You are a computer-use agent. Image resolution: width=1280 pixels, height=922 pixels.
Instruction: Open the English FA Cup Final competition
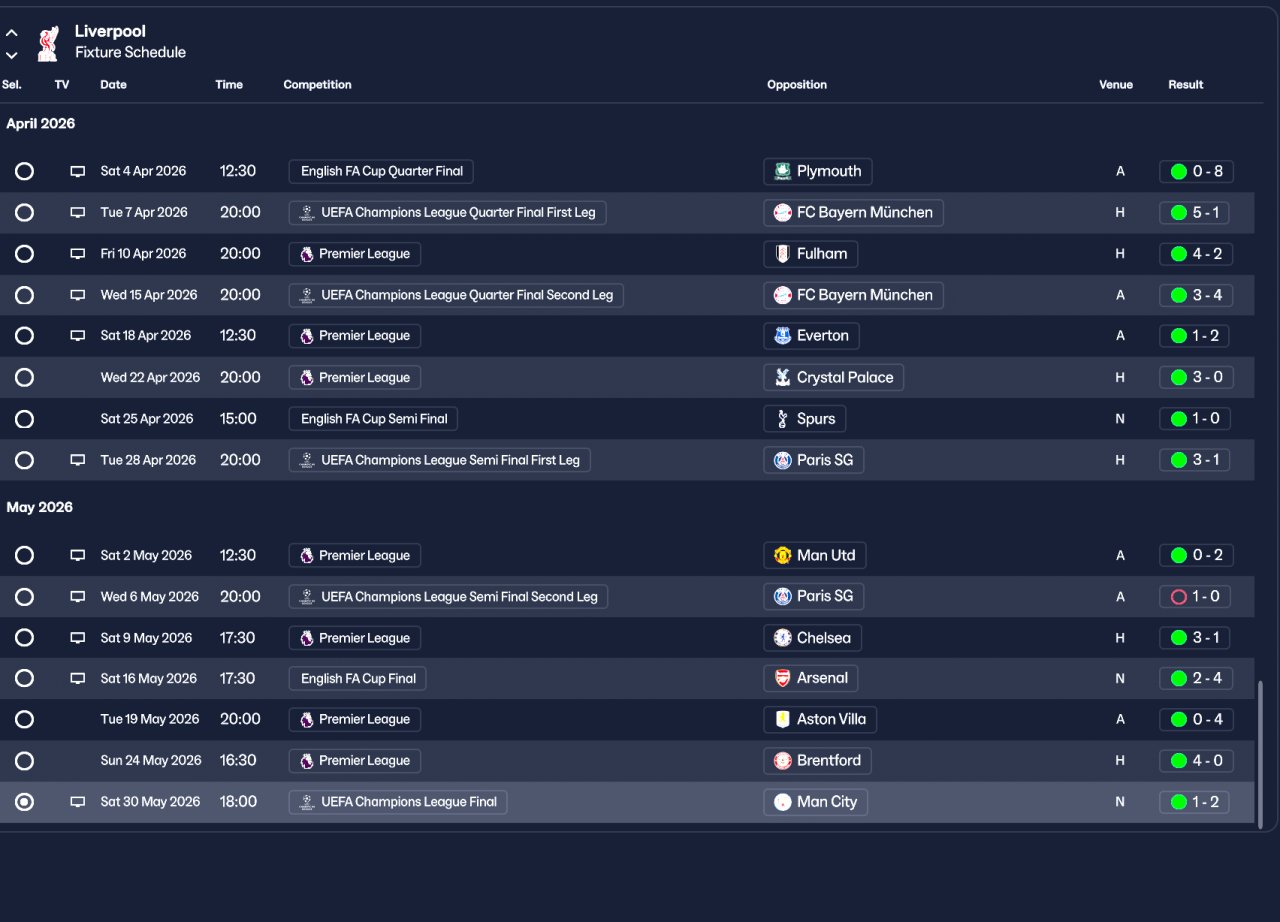pos(358,678)
